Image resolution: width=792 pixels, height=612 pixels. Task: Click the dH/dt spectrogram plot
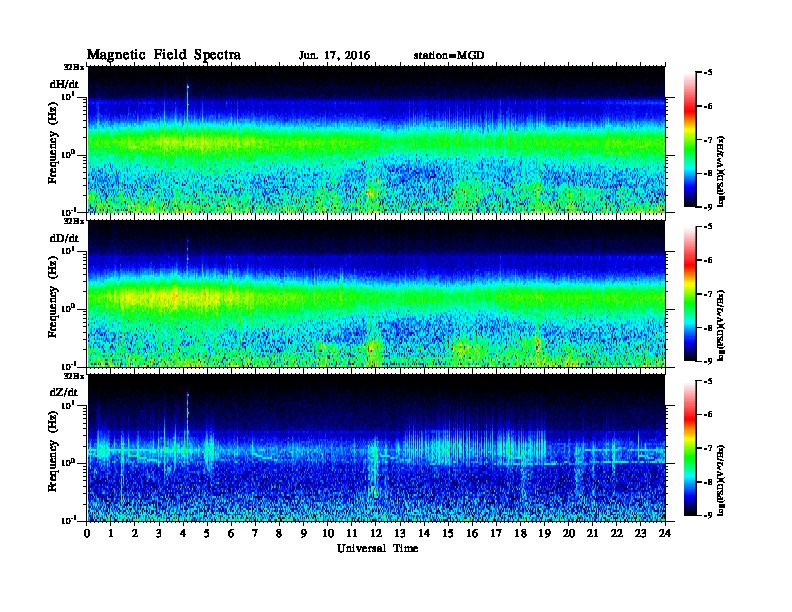pyautogui.click(x=377, y=139)
